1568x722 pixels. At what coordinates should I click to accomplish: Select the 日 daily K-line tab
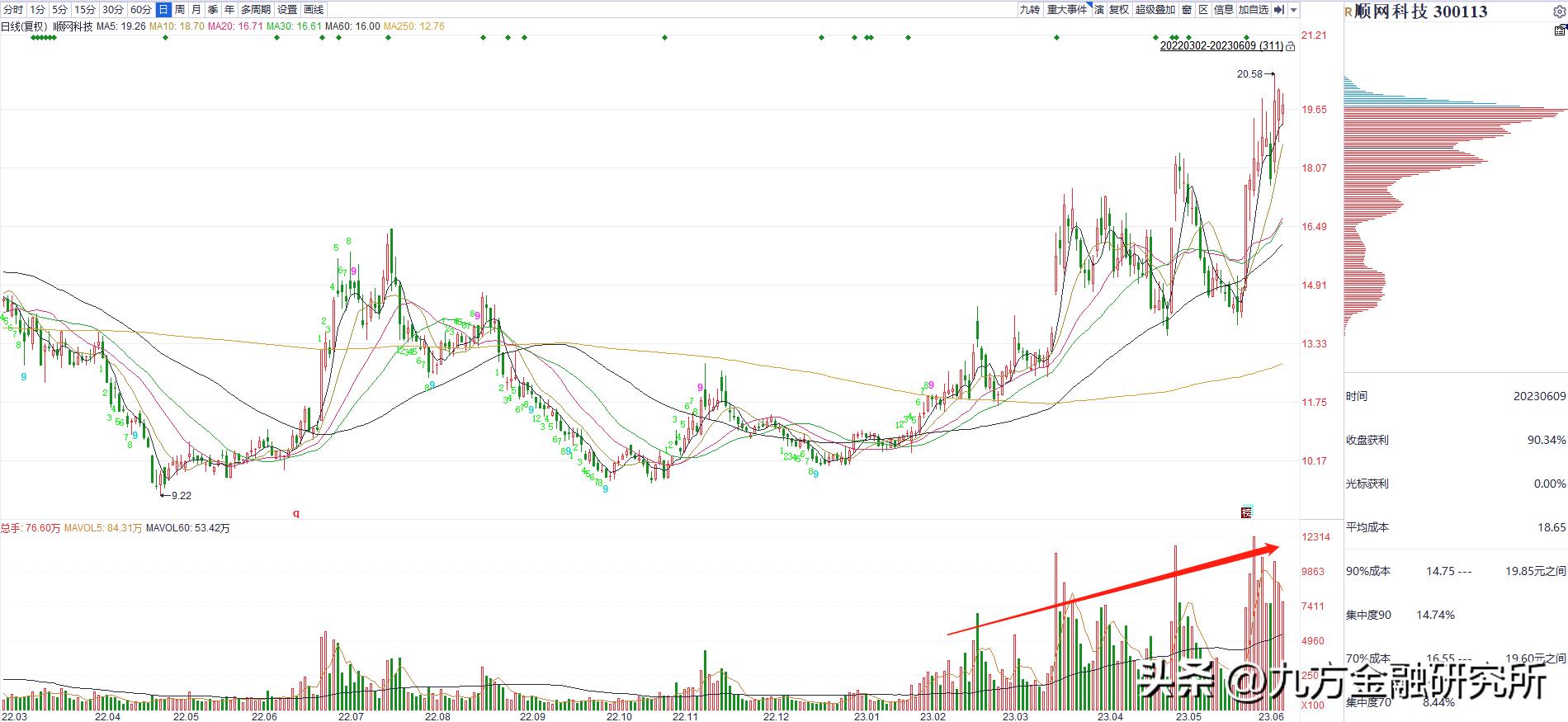click(x=163, y=10)
